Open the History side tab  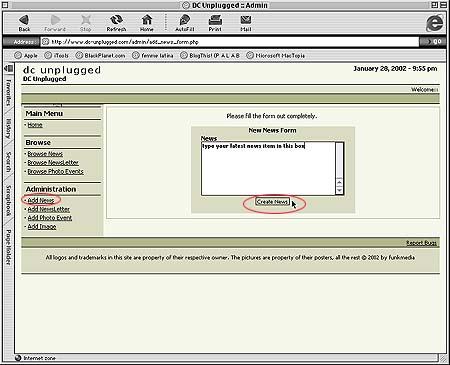click(9, 129)
